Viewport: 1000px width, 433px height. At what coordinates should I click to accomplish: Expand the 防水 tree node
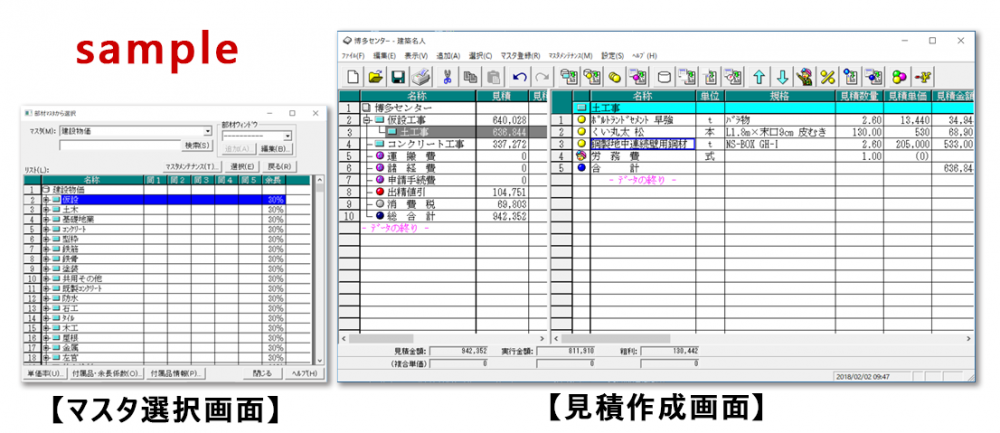tap(46, 298)
